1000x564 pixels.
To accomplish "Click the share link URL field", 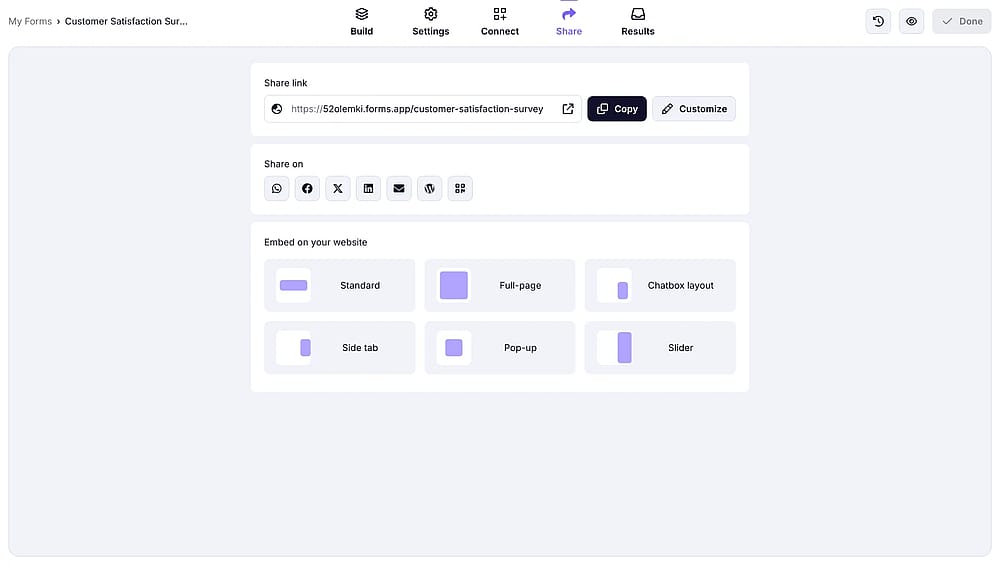I will click(x=423, y=109).
